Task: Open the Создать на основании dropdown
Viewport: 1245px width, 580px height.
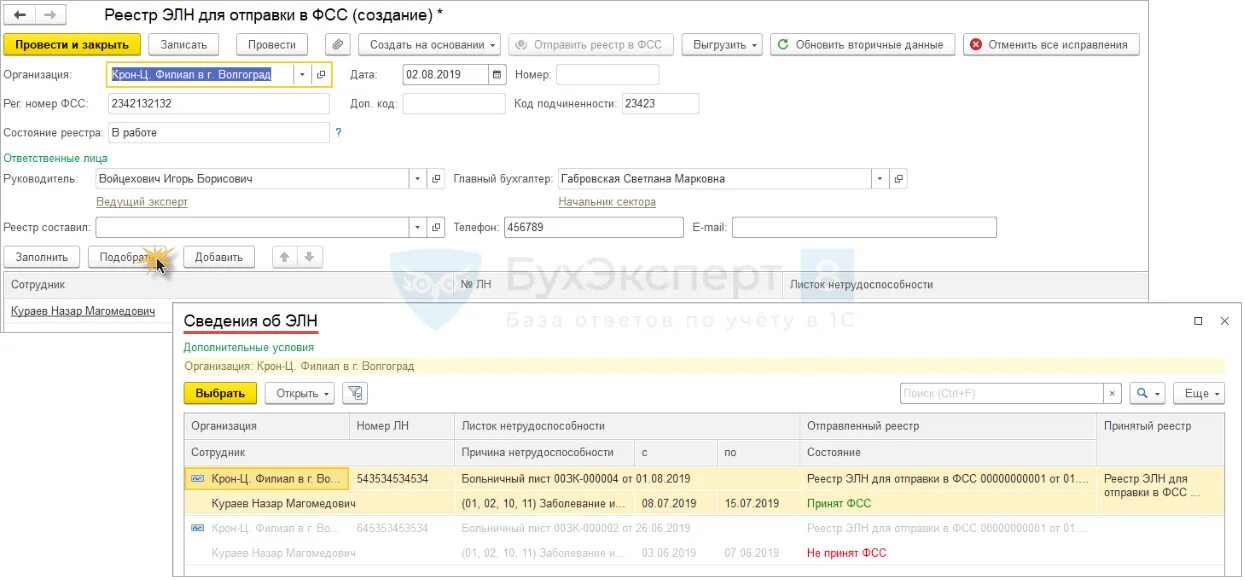Action: coord(430,45)
